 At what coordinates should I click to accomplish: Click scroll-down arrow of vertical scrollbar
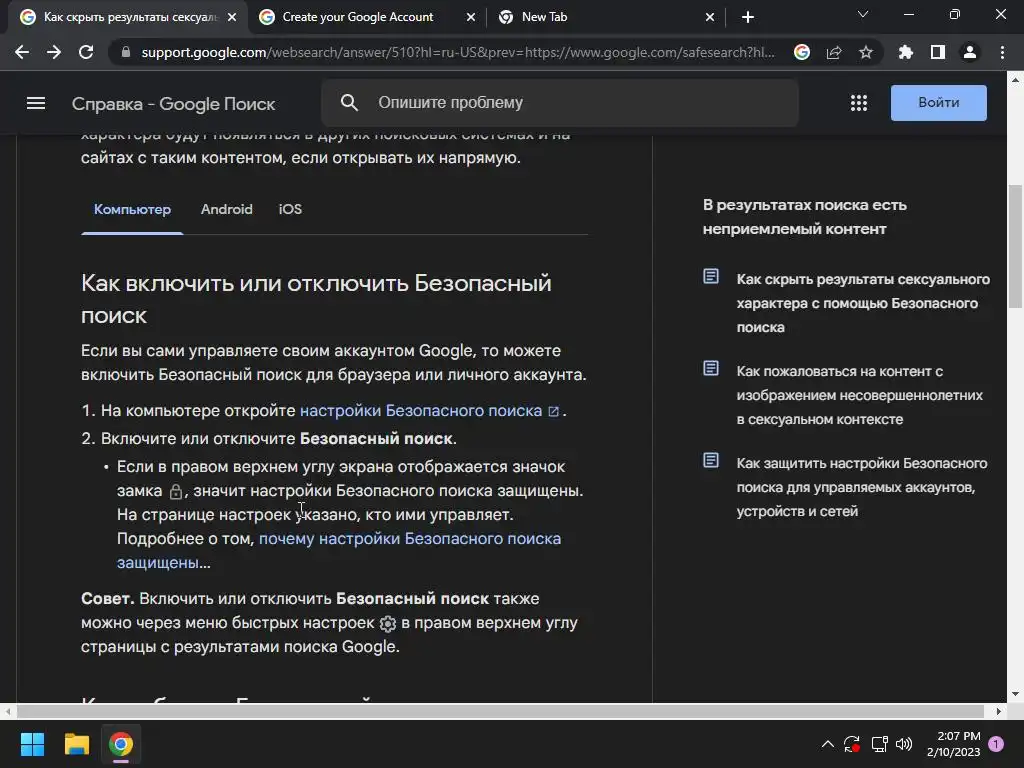(x=1015, y=694)
